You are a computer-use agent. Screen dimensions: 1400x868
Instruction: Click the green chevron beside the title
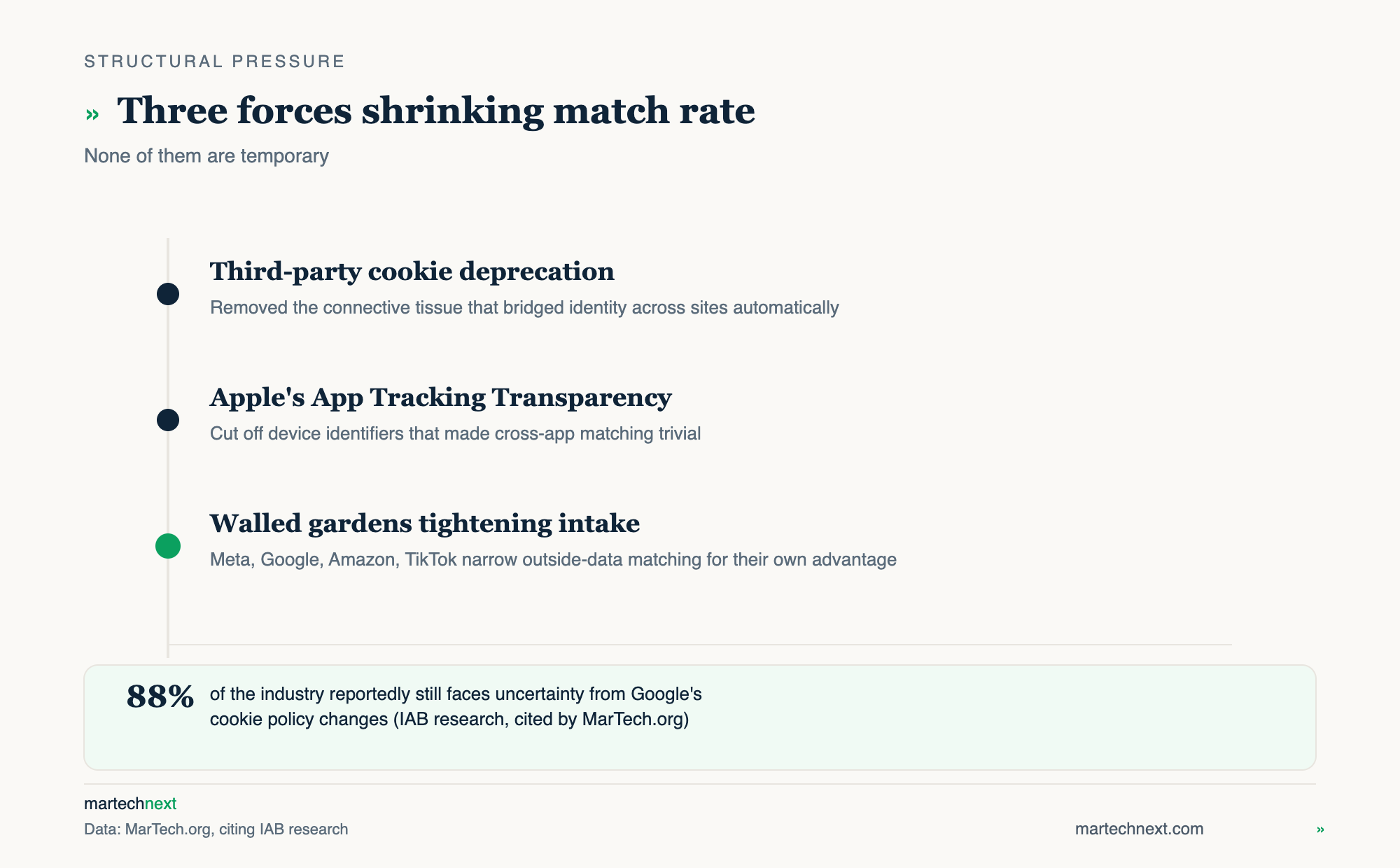(x=92, y=115)
